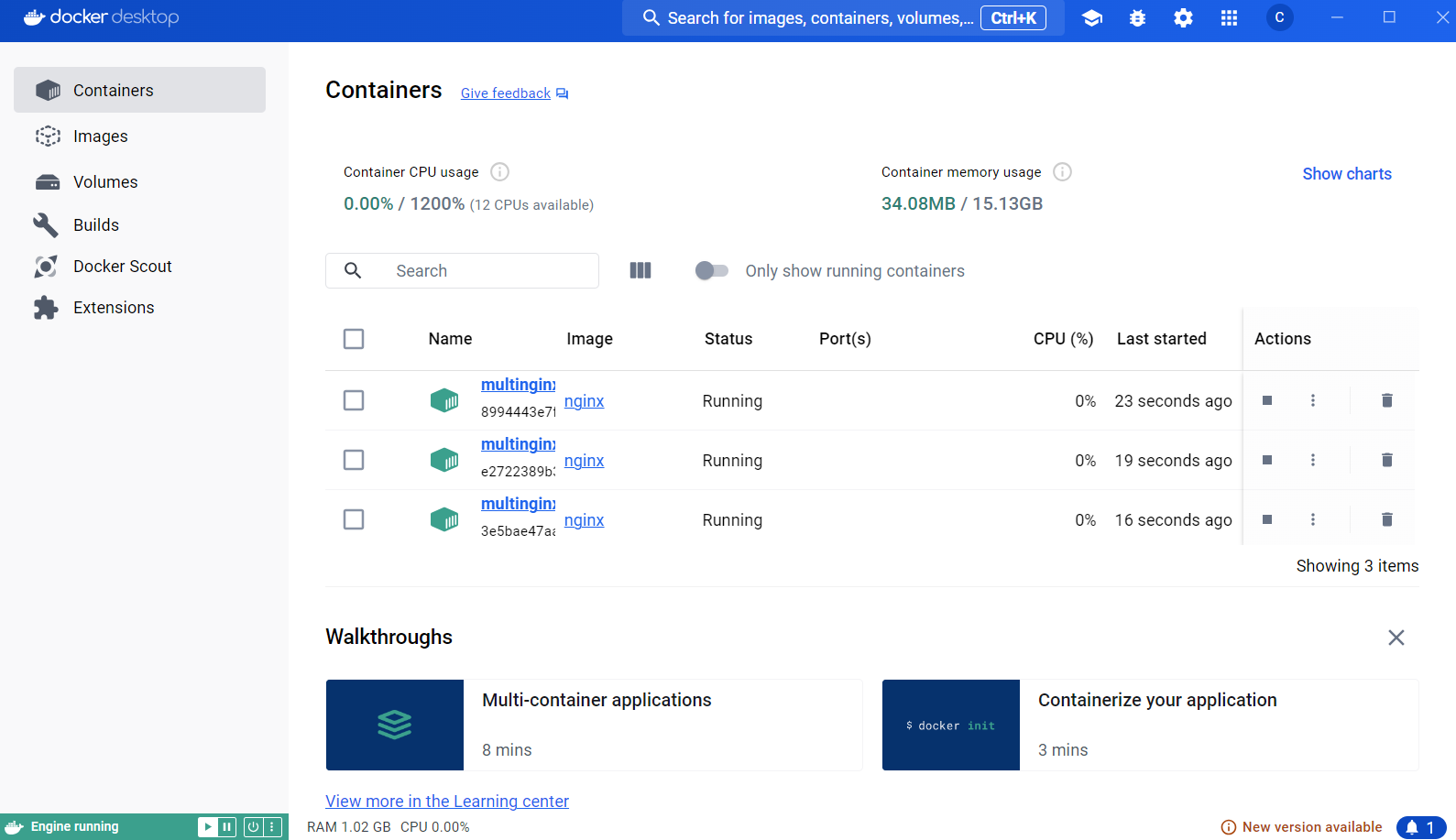The image size is (1456, 840).
Task: Resume Docker engine with play button
Action: click(208, 826)
